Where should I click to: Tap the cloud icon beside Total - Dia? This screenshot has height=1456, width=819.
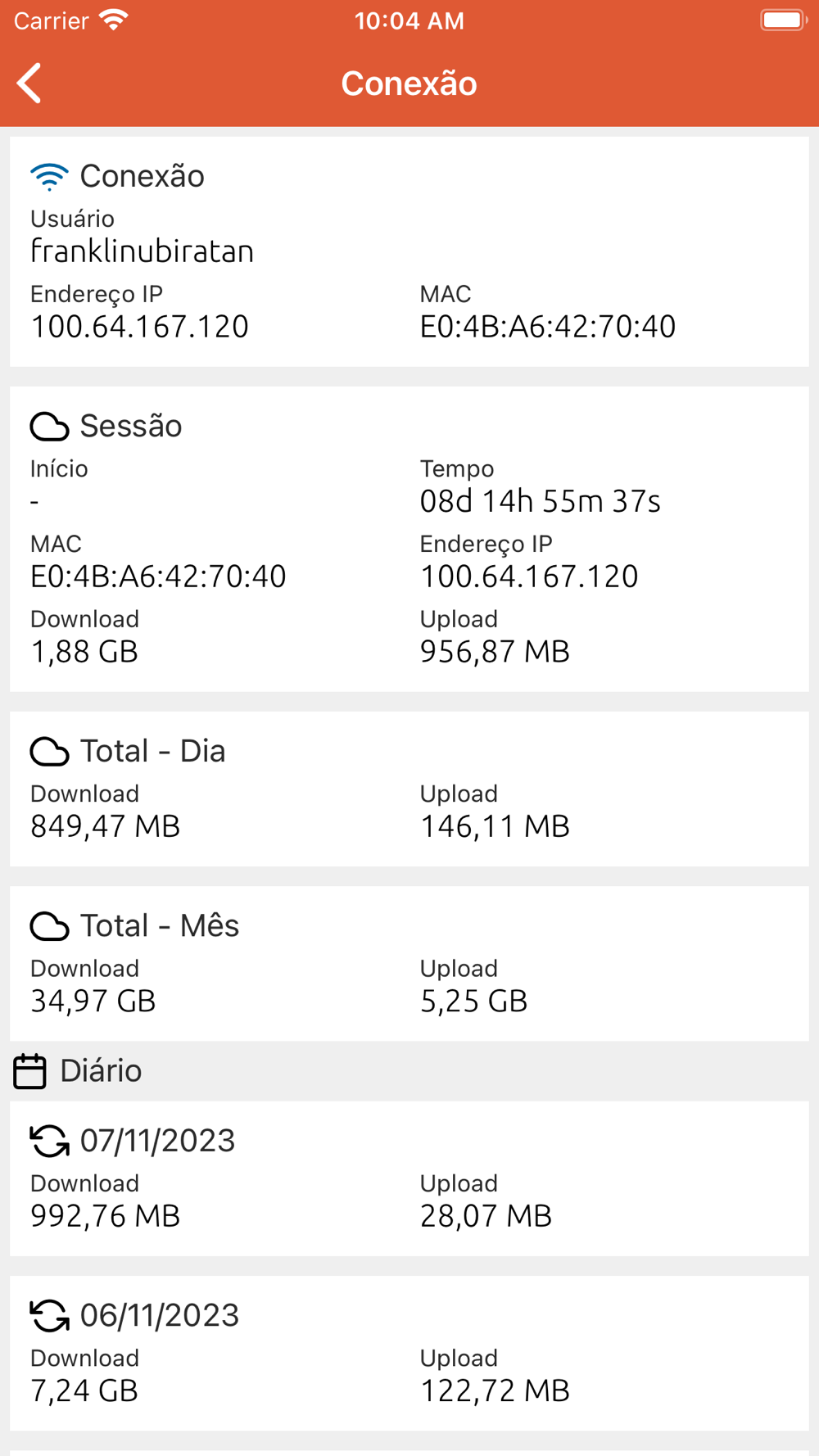tap(49, 752)
